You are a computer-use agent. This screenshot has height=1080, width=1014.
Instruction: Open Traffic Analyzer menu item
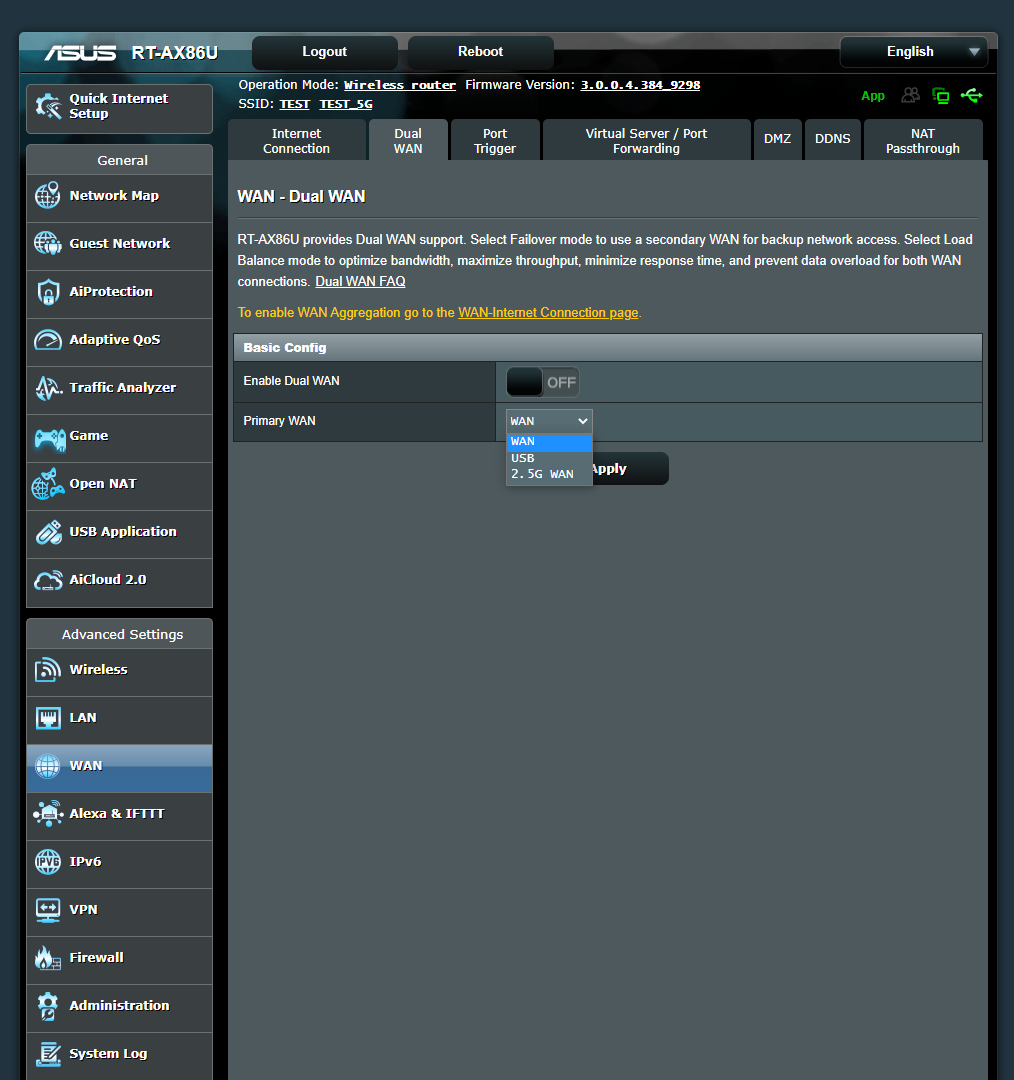click(x=119, y=390)
